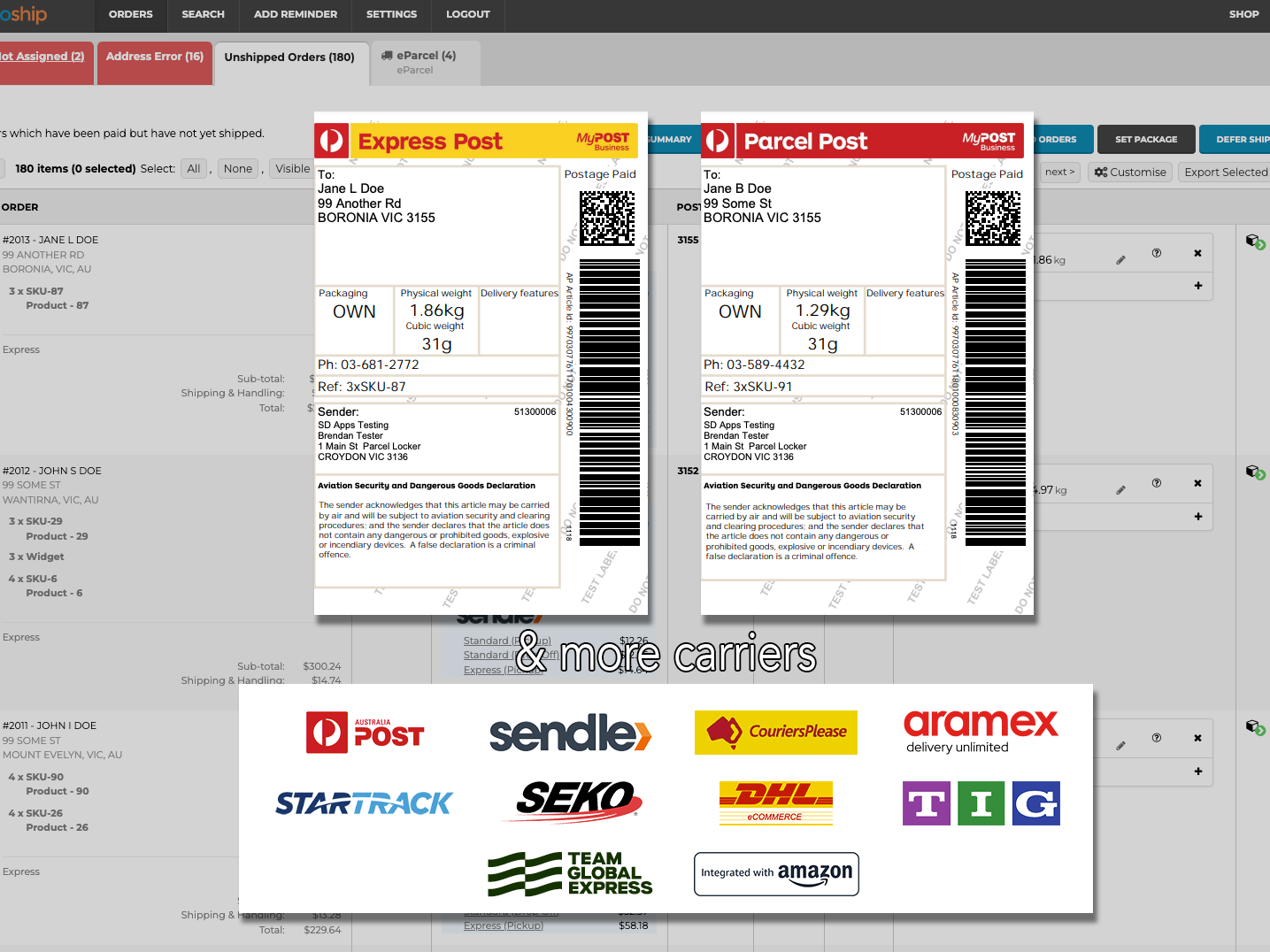
Task: Click the StarTrack carrier logo
Action: (364, 803)
